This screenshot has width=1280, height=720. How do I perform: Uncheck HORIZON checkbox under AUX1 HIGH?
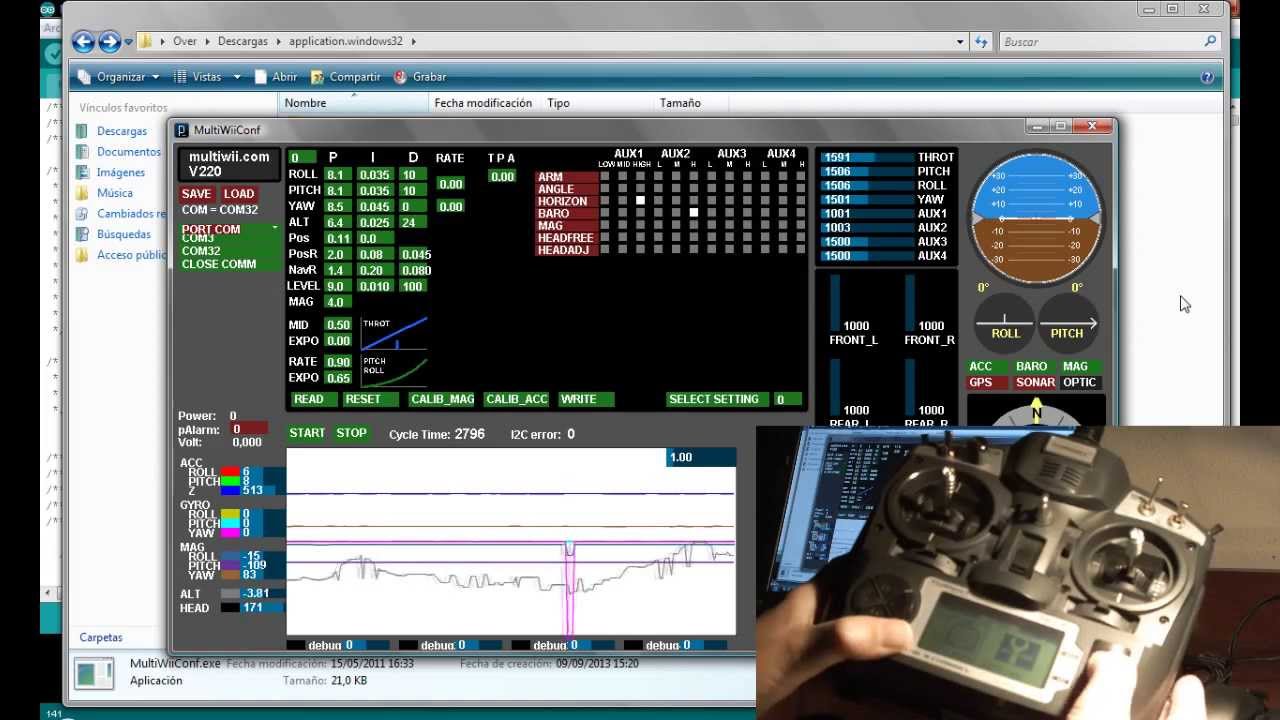pos(641,201)
